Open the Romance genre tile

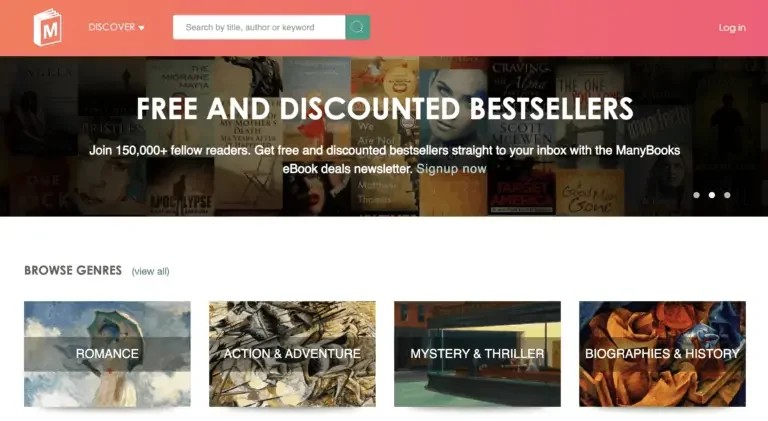point(107,354)
